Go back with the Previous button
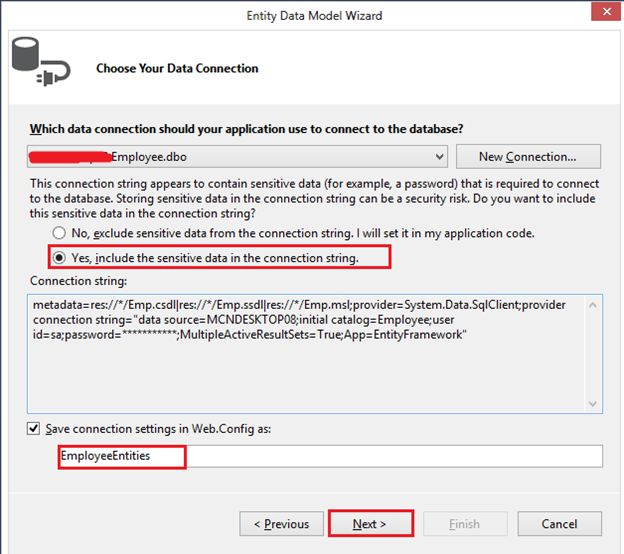This screenshot has height=554, width=624. (281, 524)
